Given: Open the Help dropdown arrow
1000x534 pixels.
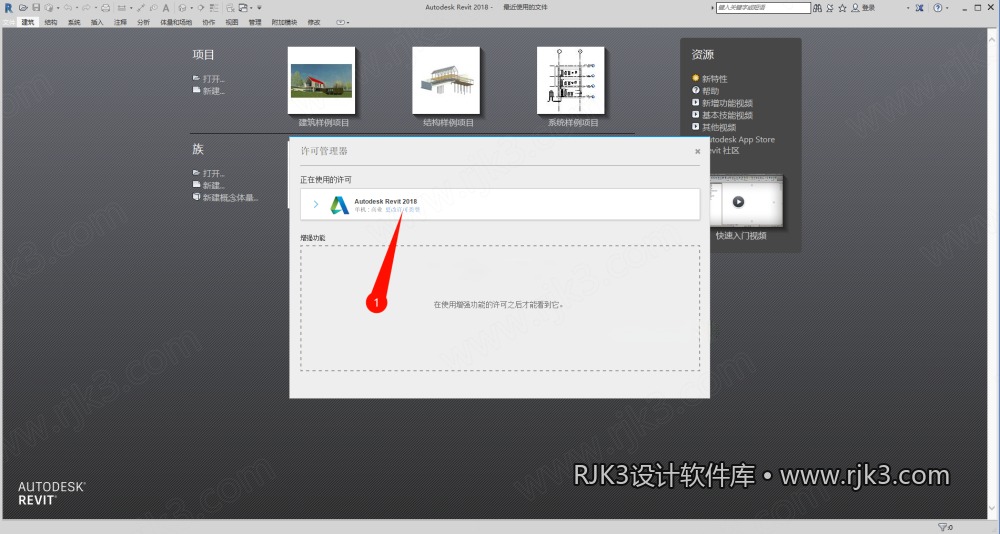Looking at the screenshot, I should point(947,8).
